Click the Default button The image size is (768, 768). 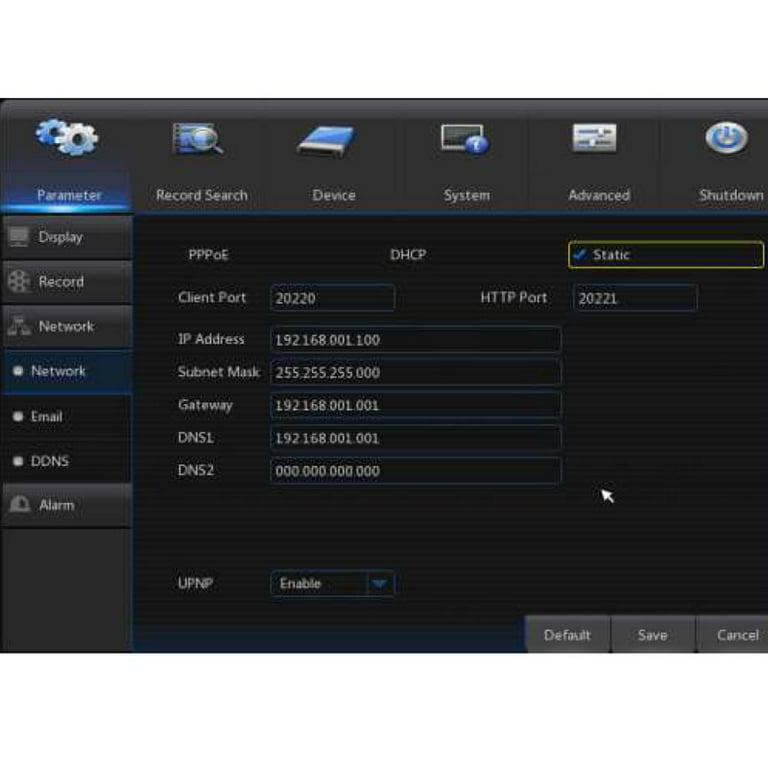pos(567,635)
